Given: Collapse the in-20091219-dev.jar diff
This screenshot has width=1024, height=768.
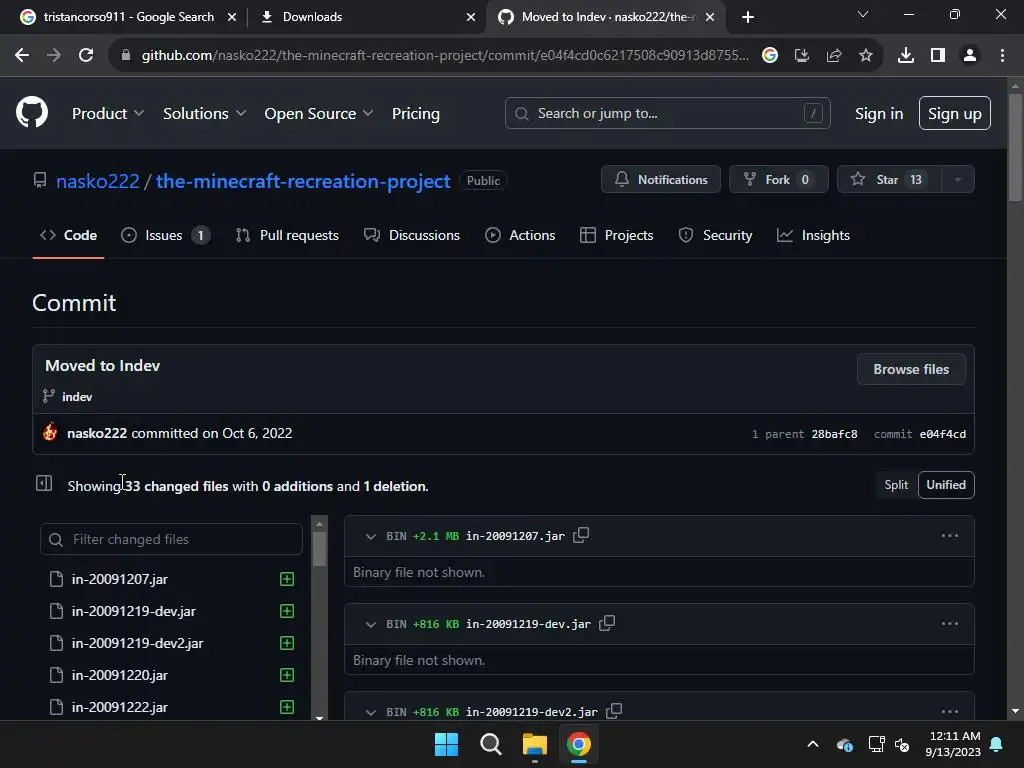Looking at the screenshot, I should click(370, 624).
